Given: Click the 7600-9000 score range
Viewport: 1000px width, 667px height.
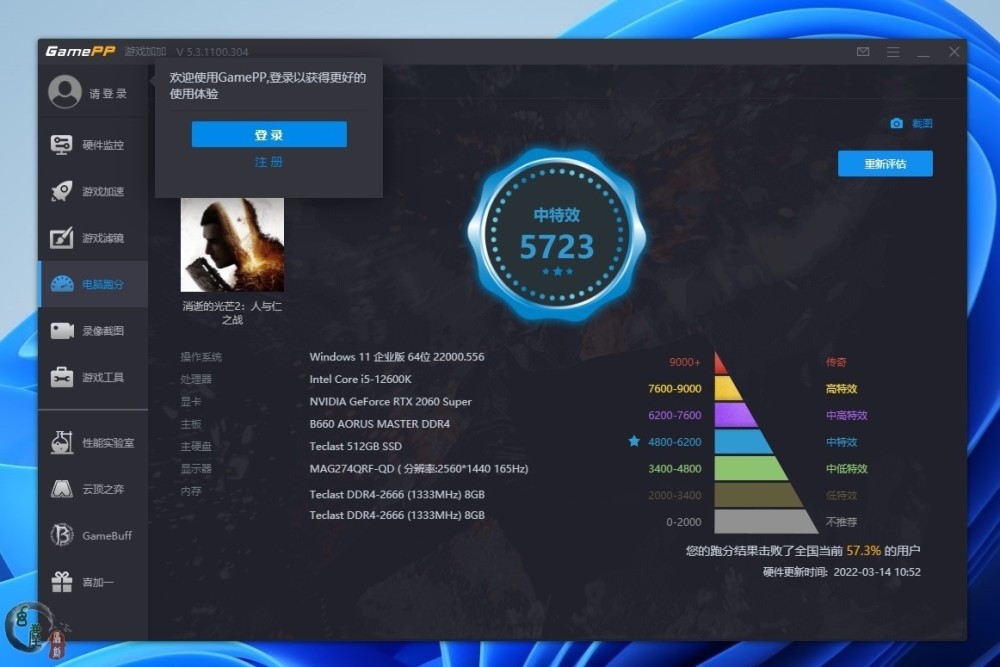Looking at the screenshot, I should click(674, 388).
